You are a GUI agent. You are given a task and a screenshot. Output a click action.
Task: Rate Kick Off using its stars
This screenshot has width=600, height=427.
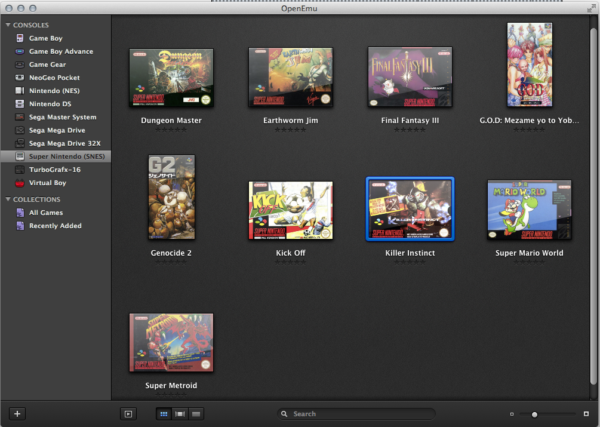290,262
